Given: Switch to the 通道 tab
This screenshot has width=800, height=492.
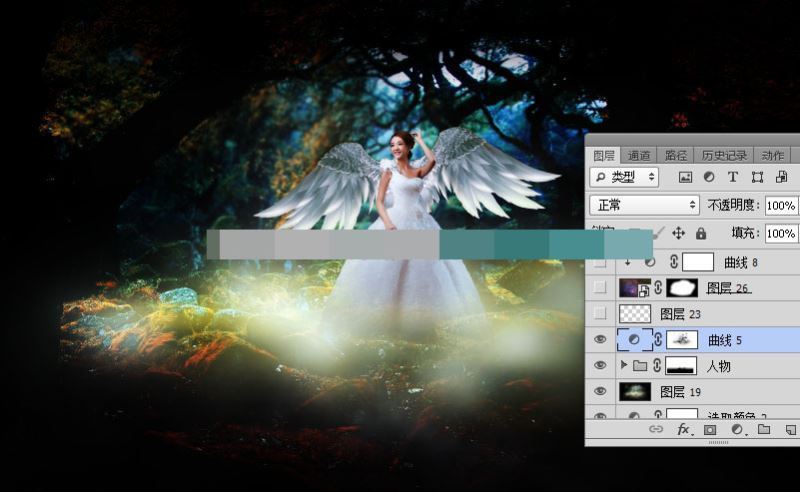Looking at the screenshot, I should click(639, 155).
